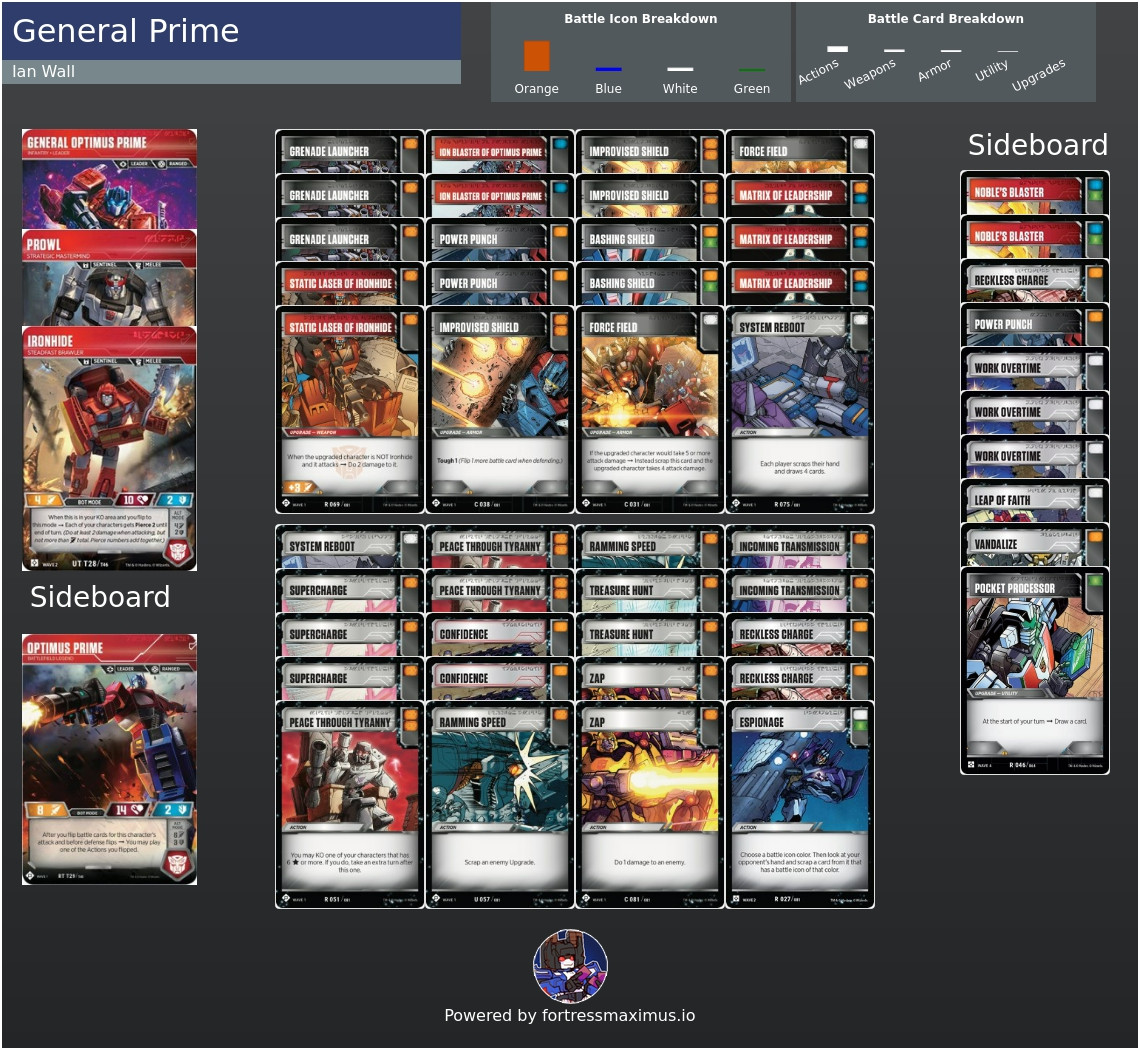Click Ironhide's health value 10 icon
Viewport: 1140px width, 1050px height.
click(133, 500)
